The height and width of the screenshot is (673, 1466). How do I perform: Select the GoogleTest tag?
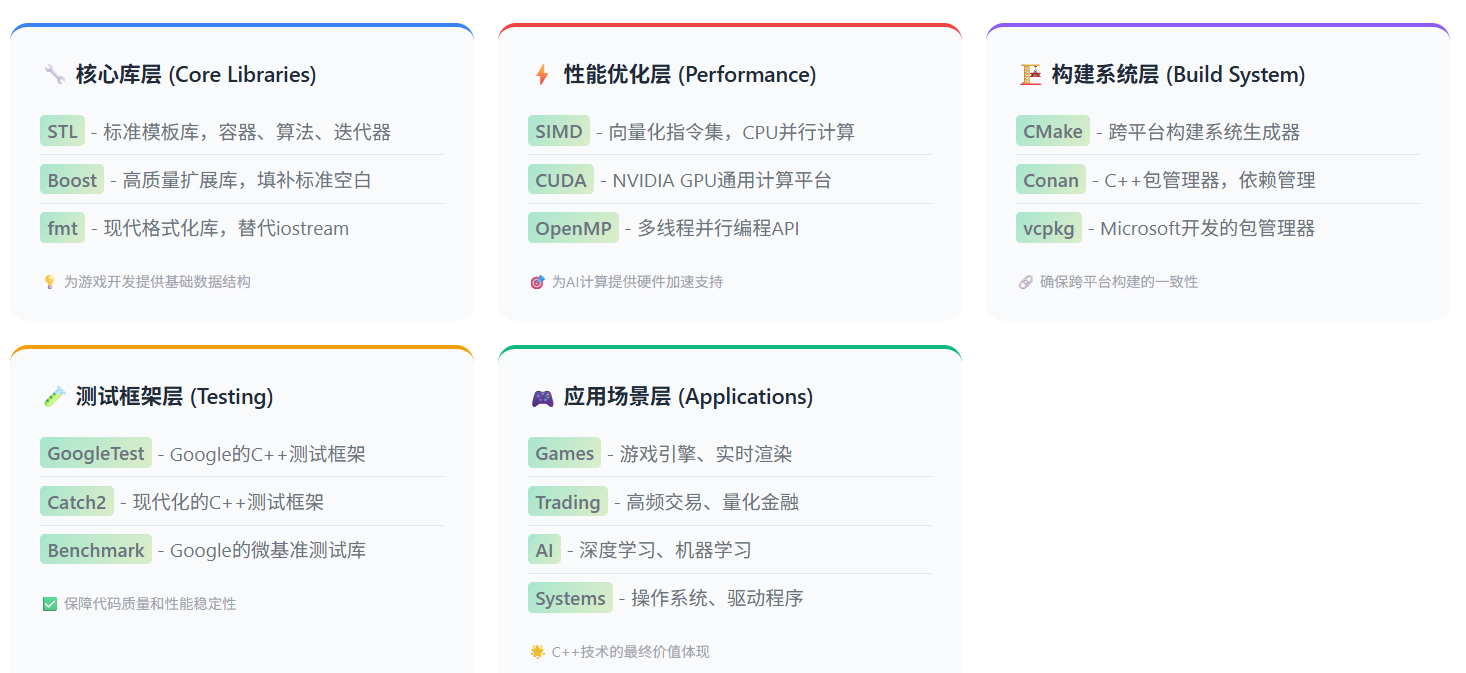tap(96, 453)
